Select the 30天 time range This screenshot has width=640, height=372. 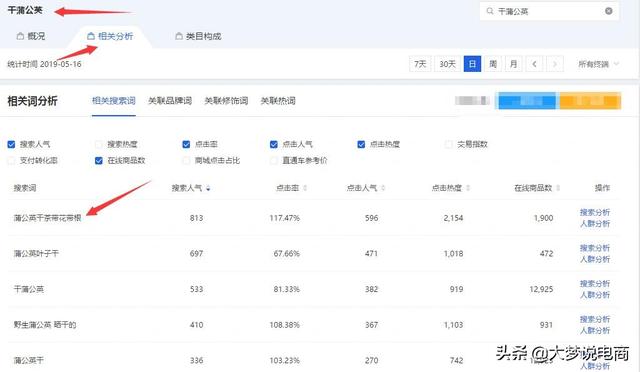pyautogui.click(x=447, y=64)
